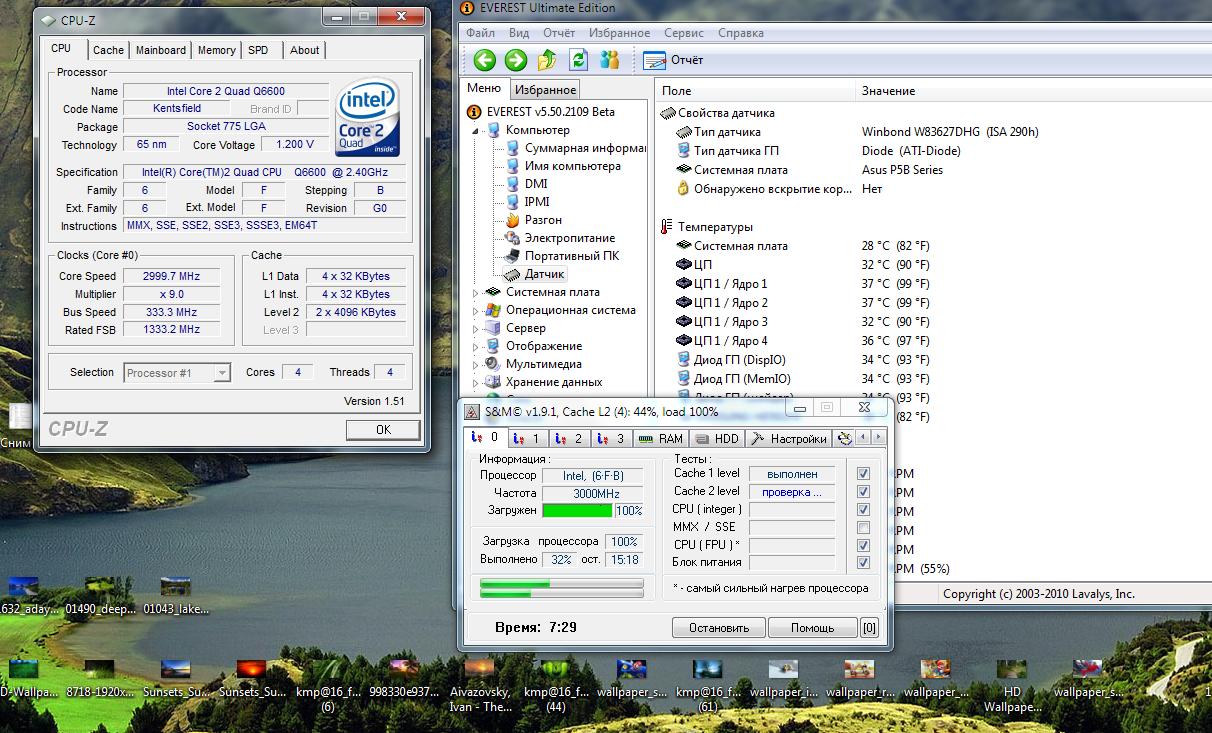Image resolution: width=1212 pixels, height=733 pixels.
Task: Click the users icon in EVEREST toolbar
Action: coord(609,60)
